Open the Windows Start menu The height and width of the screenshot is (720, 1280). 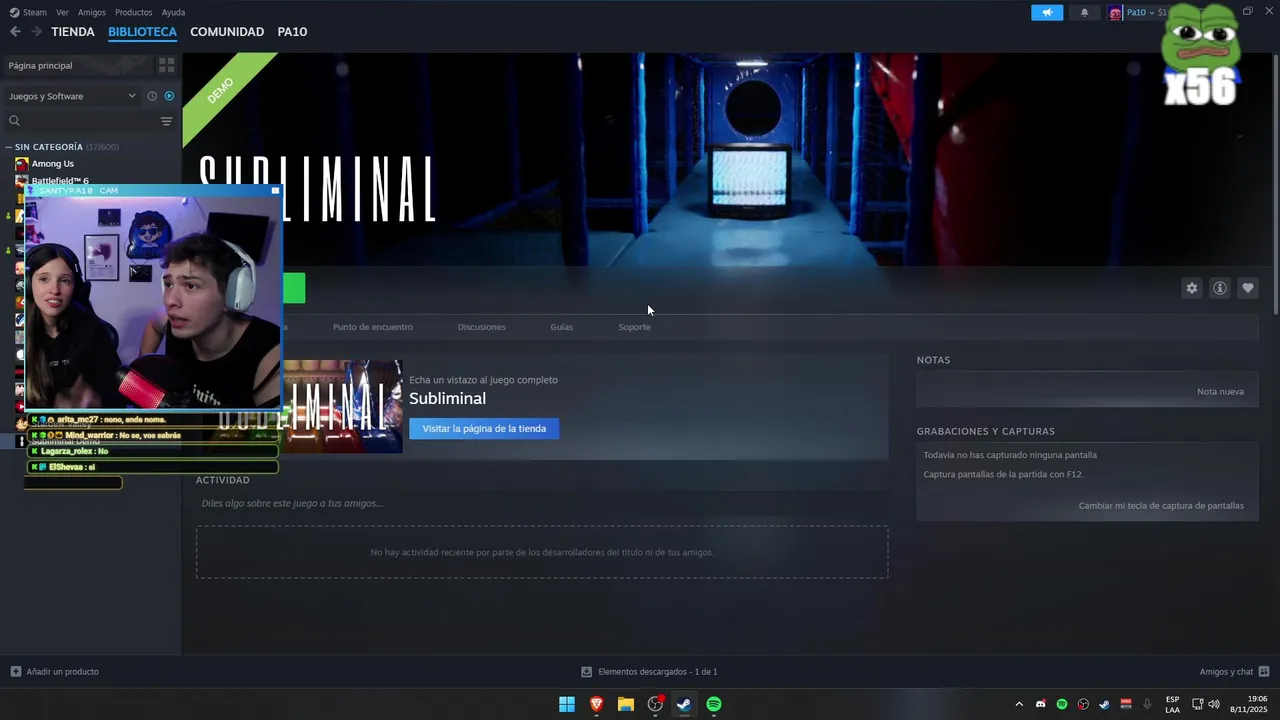(x=567, y=704)
